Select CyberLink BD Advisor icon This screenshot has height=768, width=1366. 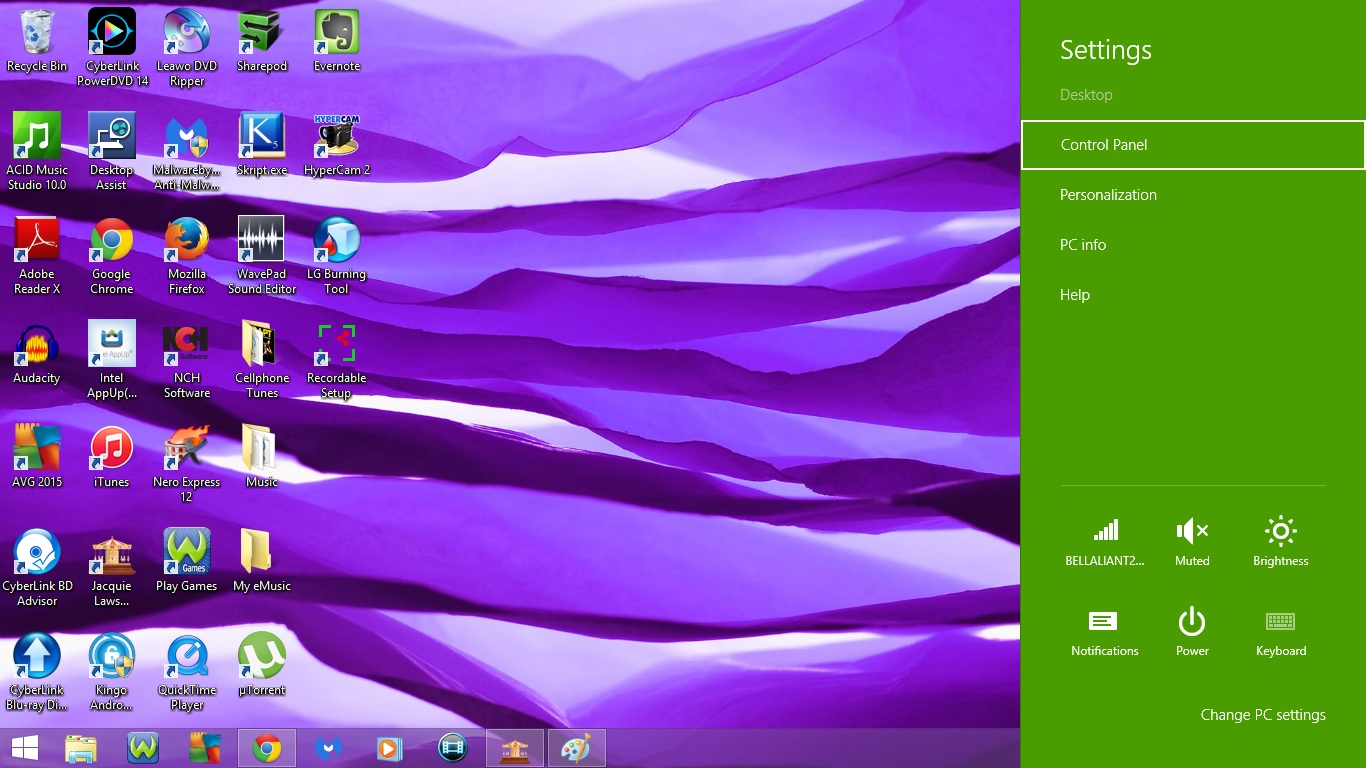click(x=37, y=567)
